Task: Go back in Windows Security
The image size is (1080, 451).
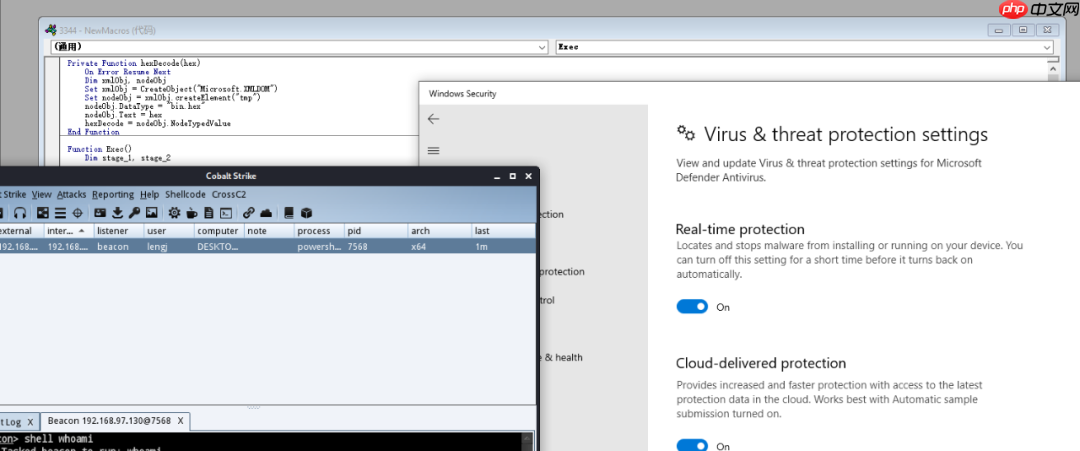Action: coord(433,119)
